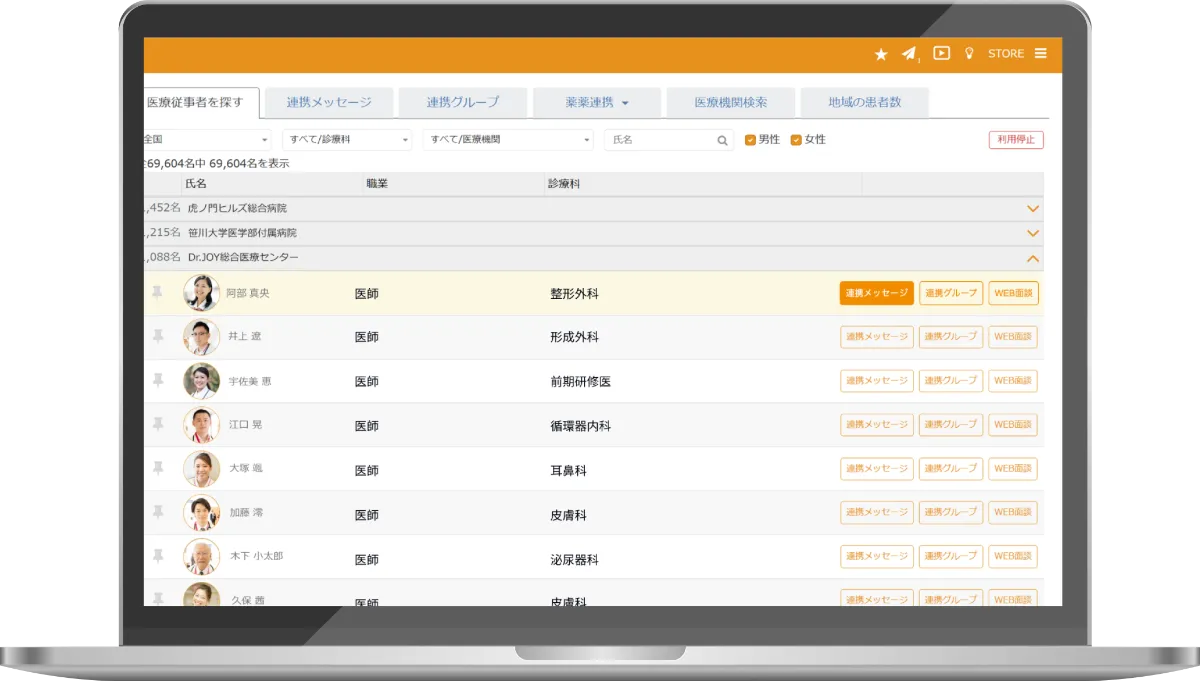Open the video play icon in header
The height and width of the screenshot is (681, 1200).
click(941, 54)
